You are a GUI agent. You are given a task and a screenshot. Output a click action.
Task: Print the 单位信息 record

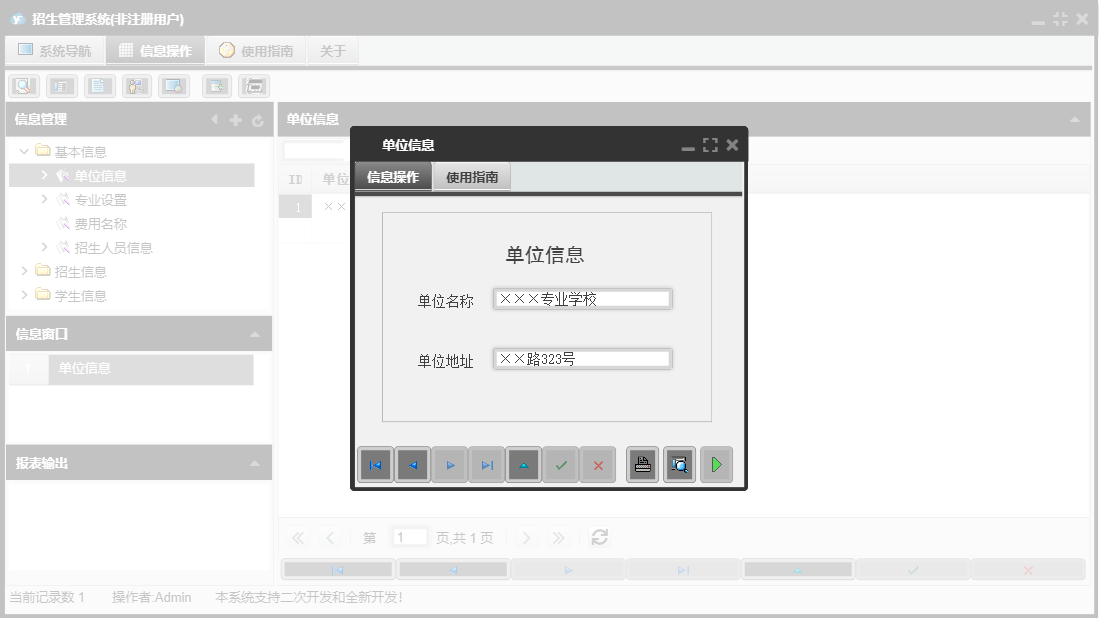pos(641,464)
